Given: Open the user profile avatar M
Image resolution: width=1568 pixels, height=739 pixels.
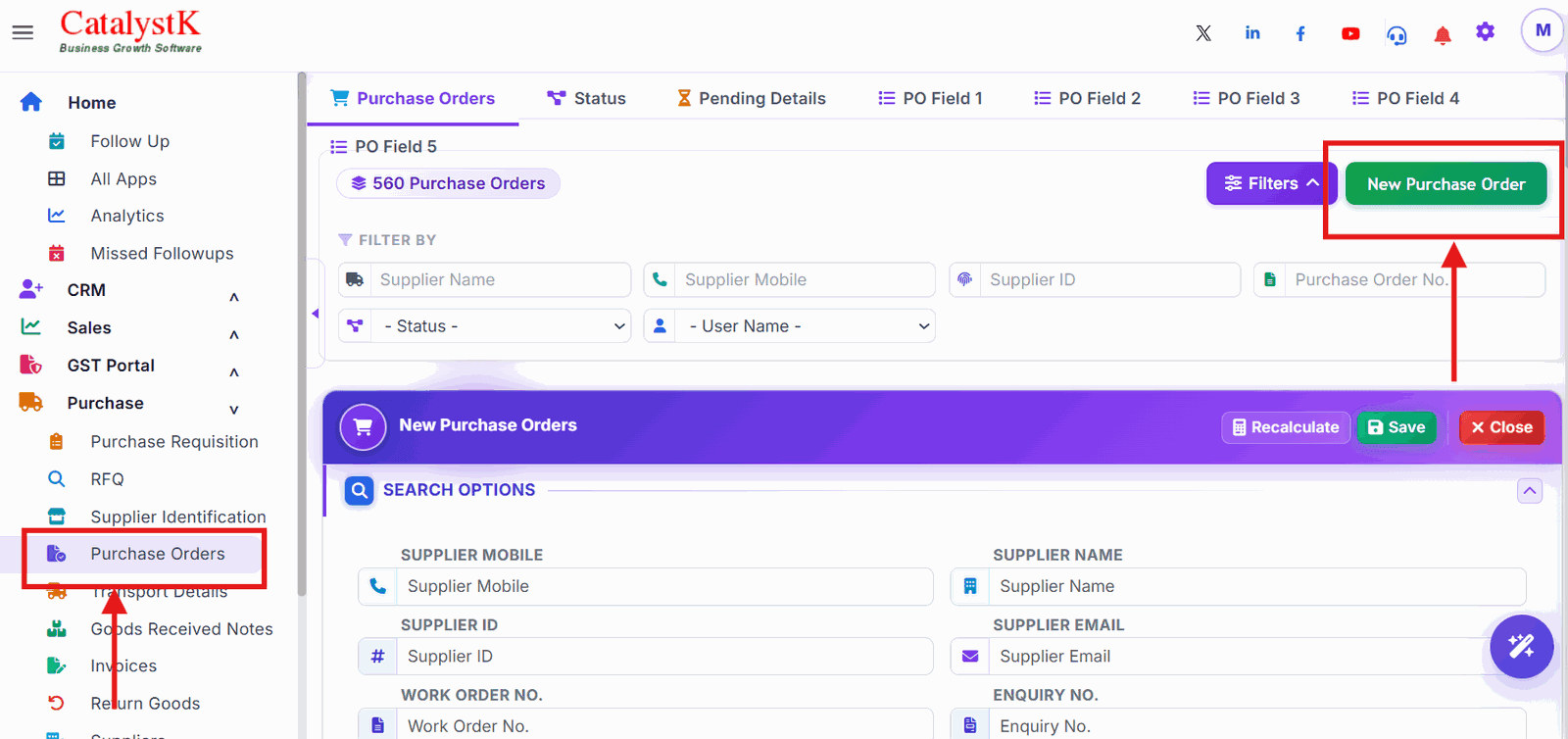Looking at the screenshot, I should [1543, 30].
